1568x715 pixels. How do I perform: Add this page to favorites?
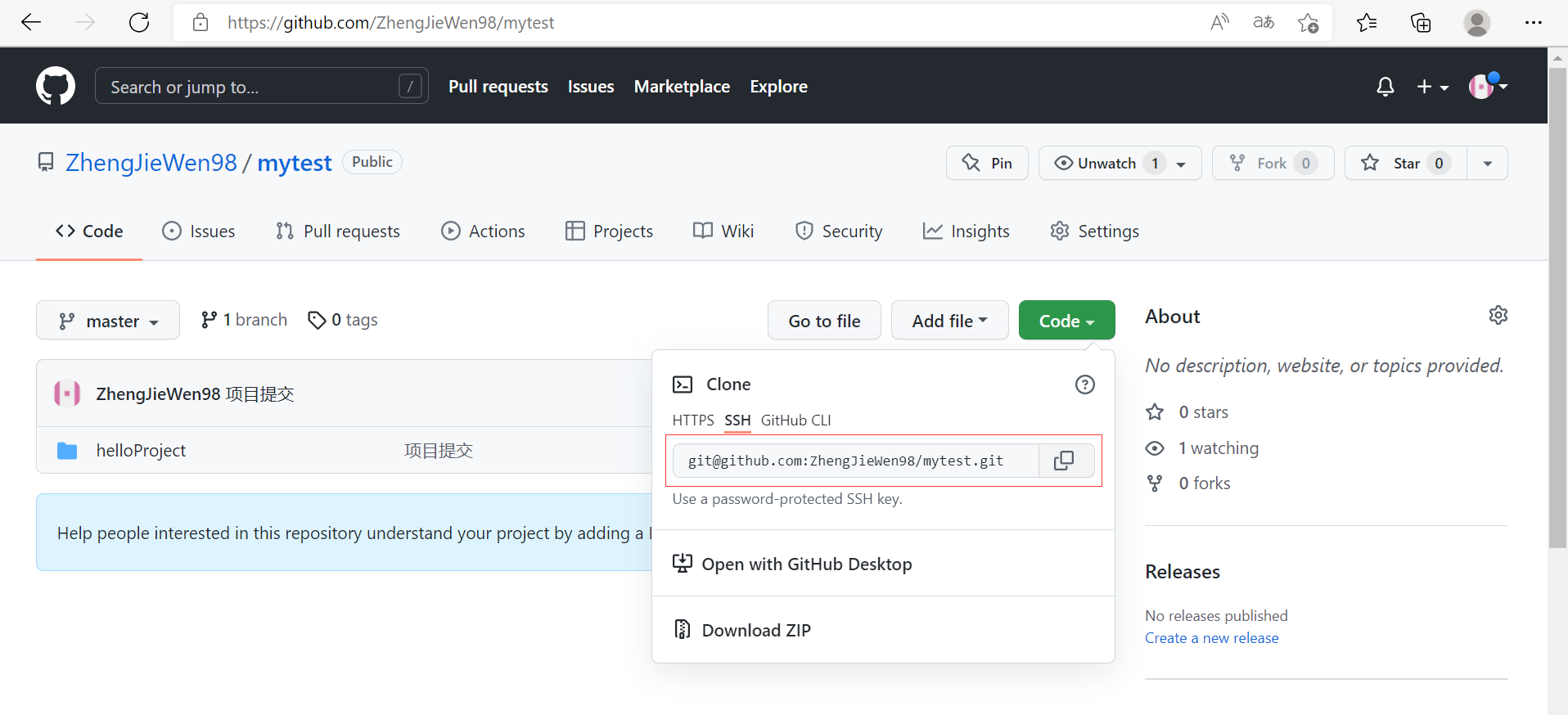click(x=1308, y=23)
